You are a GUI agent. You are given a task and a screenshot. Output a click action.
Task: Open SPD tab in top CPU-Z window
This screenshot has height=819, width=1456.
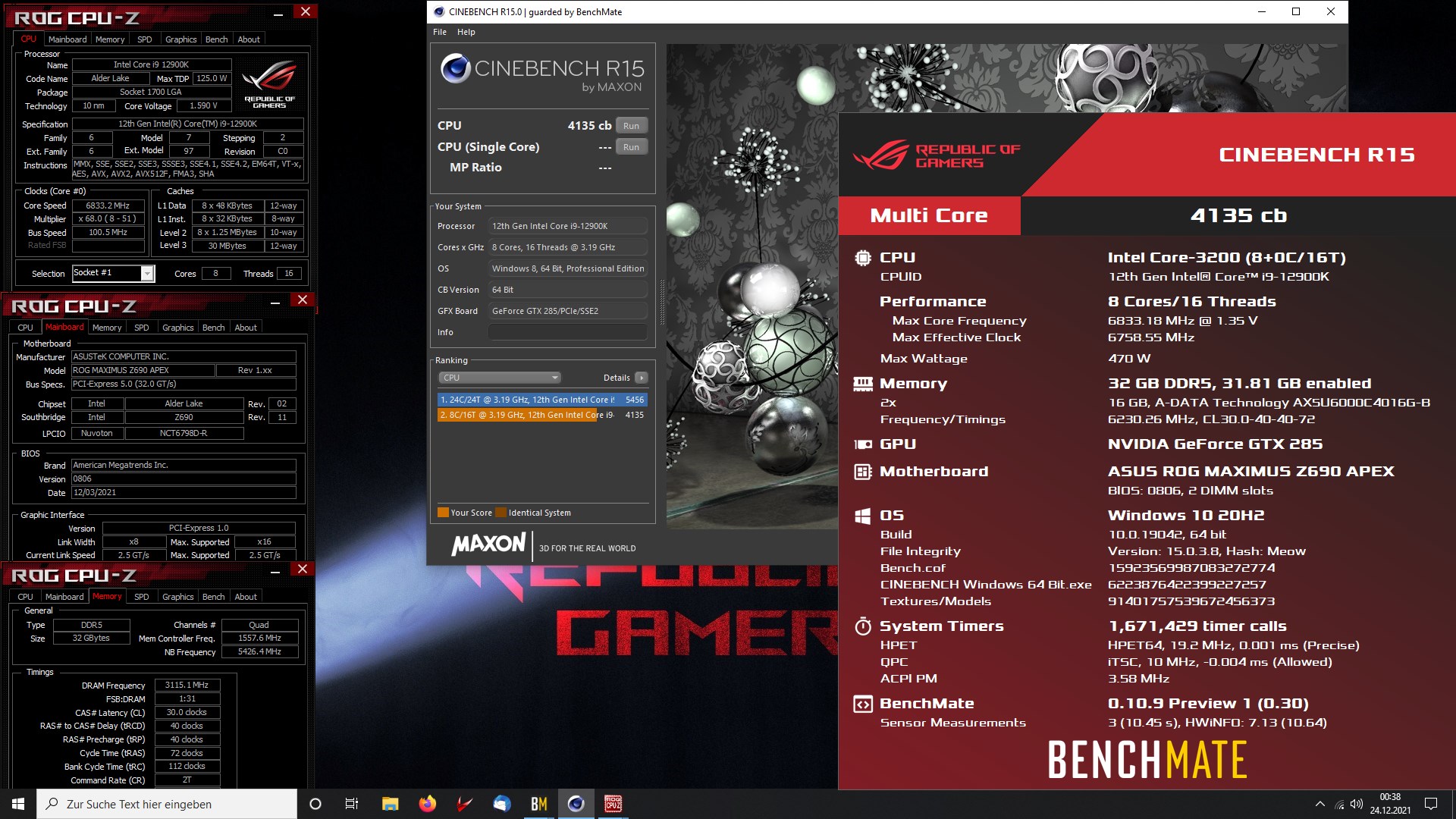pos(145,39)
